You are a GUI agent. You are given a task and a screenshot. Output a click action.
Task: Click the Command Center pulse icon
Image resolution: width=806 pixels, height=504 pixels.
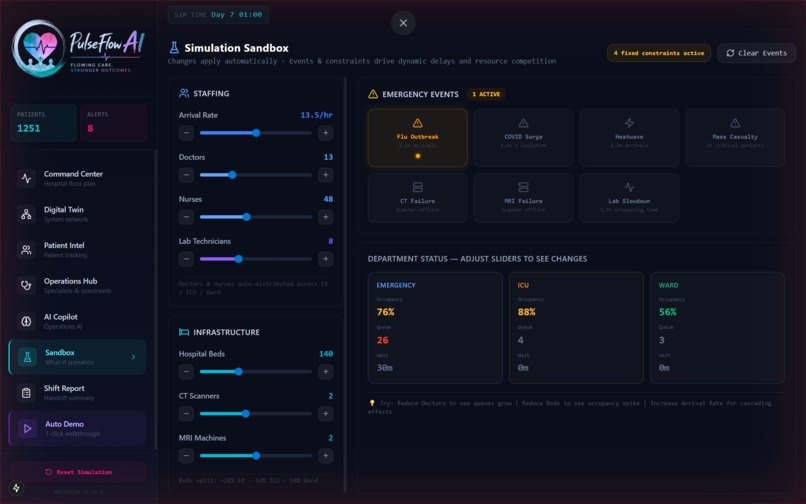click(26, 178)
